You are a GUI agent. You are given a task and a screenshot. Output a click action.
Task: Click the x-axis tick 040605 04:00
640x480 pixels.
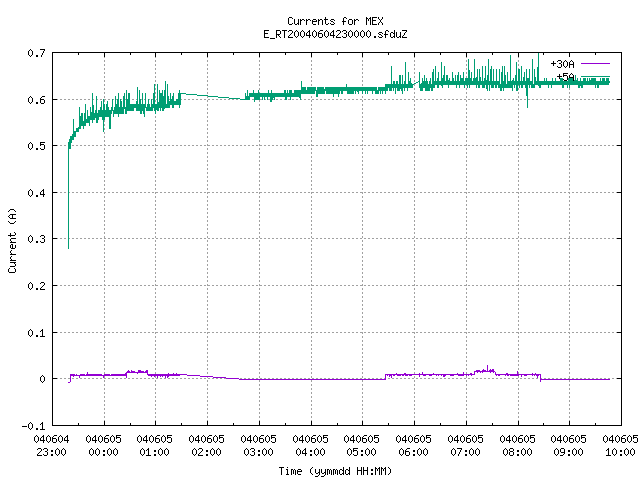tap(310, 446)
